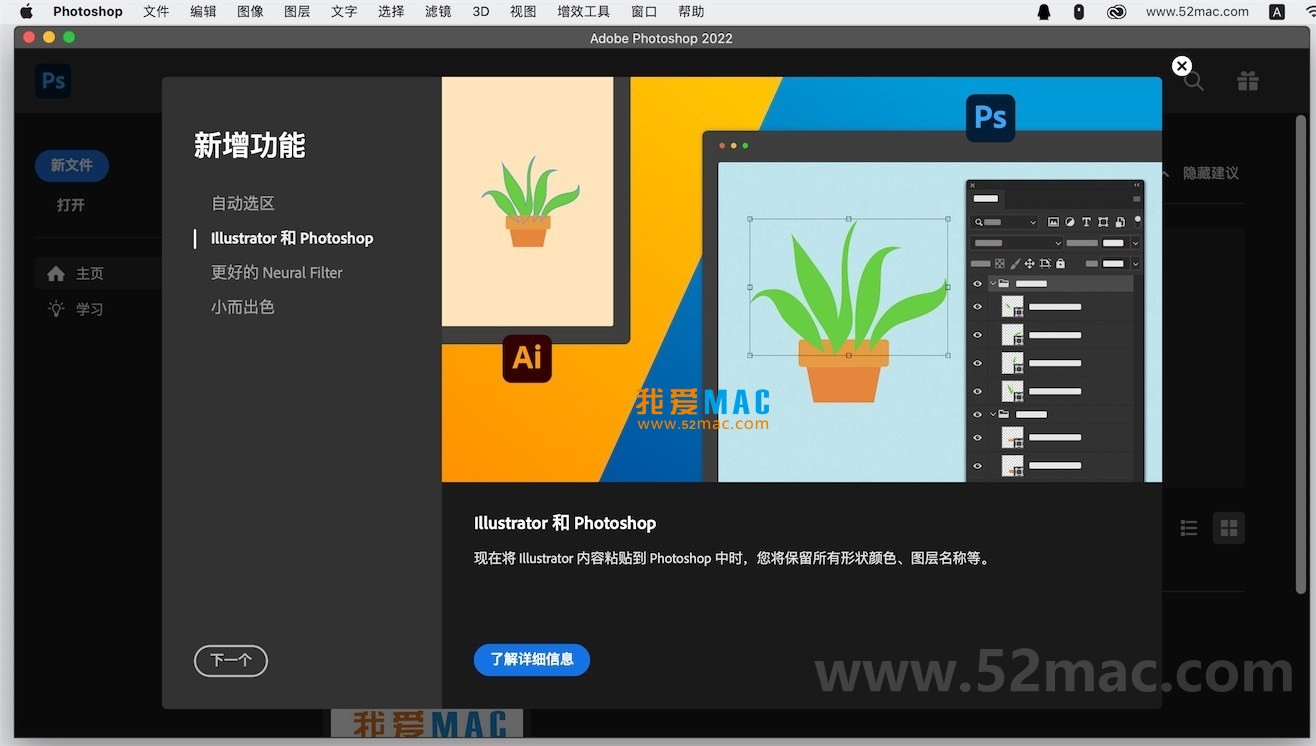Click the input source A icon
This screenshot has width=1316, height=746.
pos(1277,12)
